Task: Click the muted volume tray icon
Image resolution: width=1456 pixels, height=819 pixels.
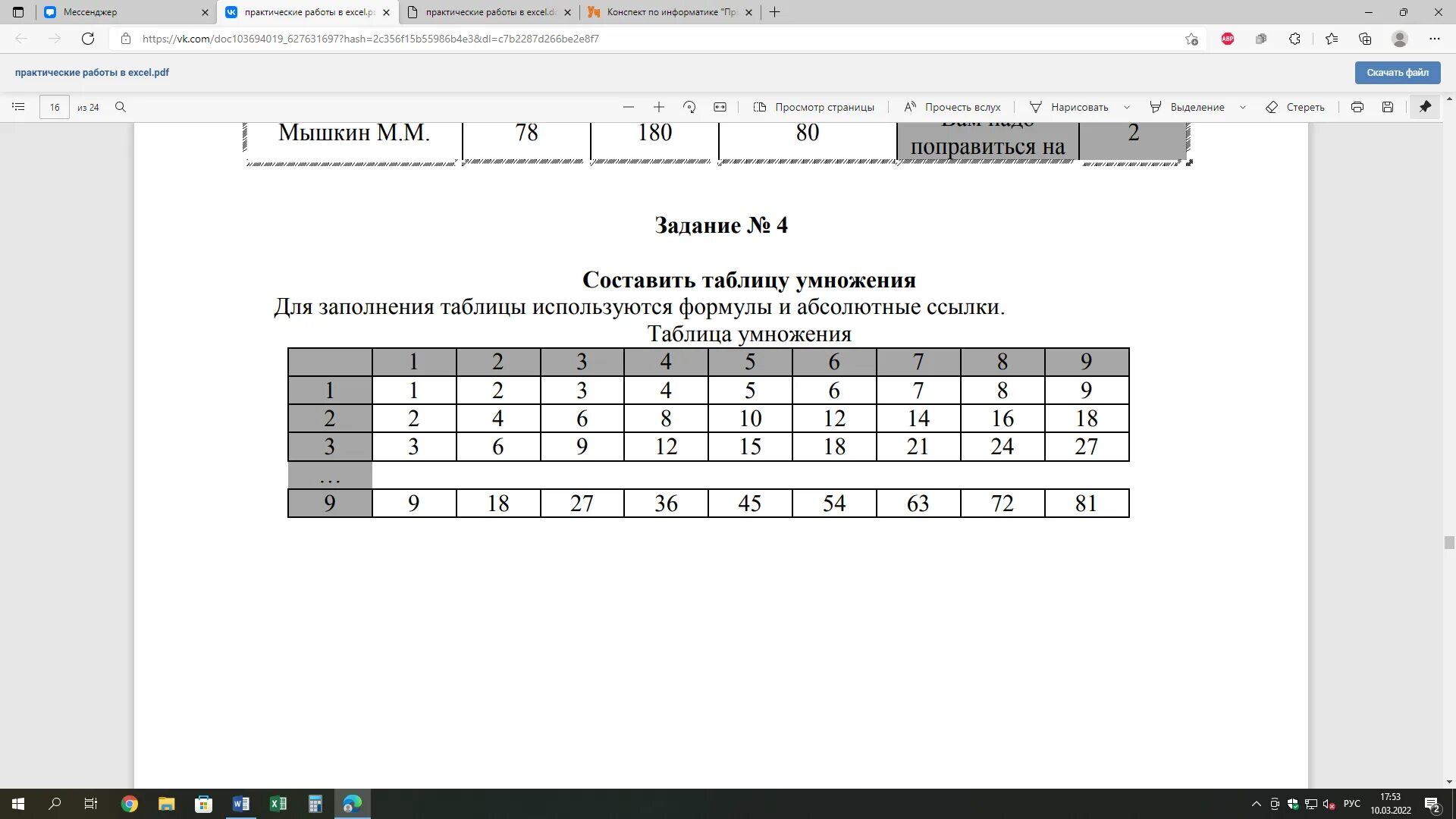Action: coord(1329,804)
